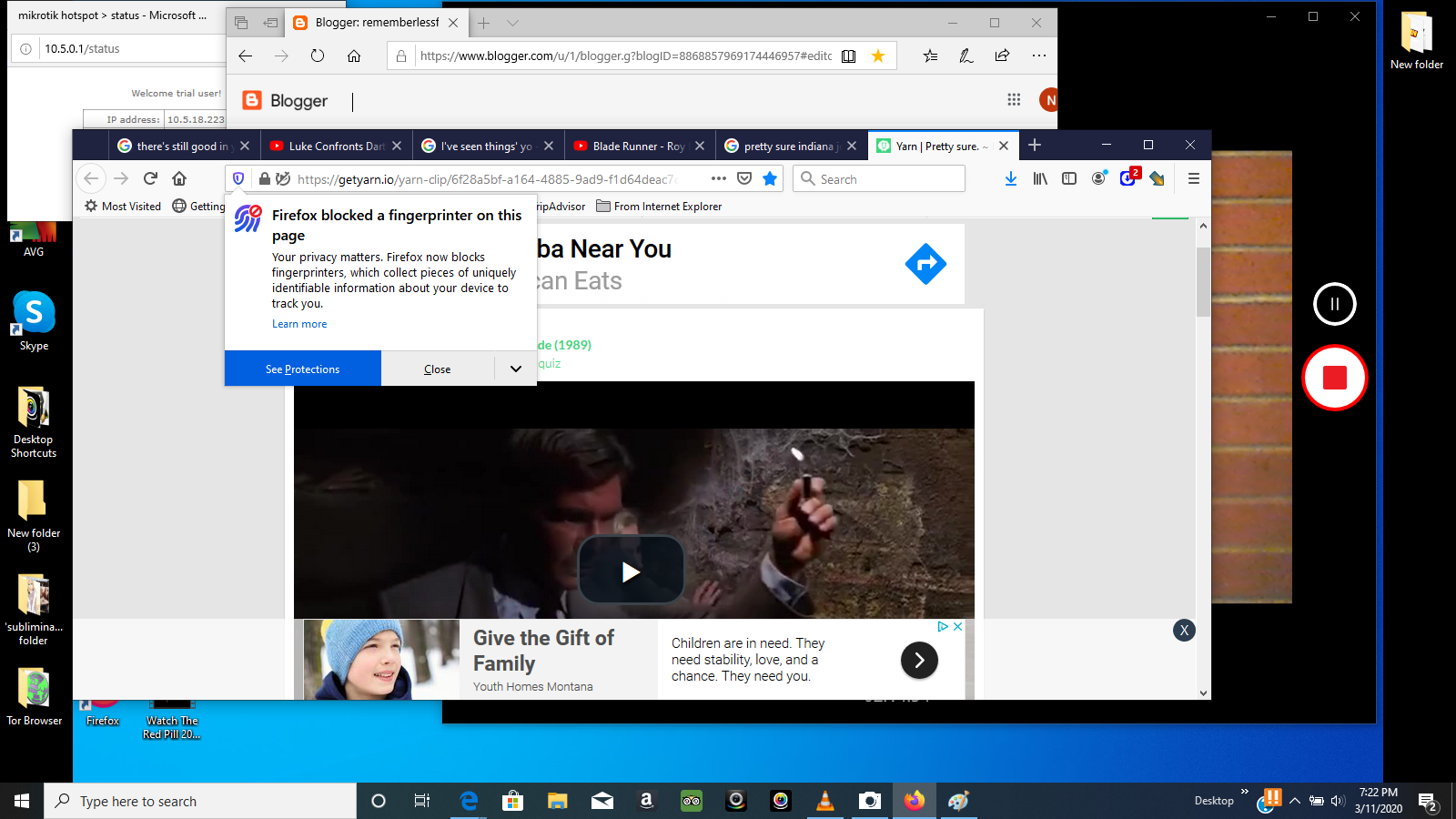Toggle the Firefox bookmark star

tap(770, 178)
